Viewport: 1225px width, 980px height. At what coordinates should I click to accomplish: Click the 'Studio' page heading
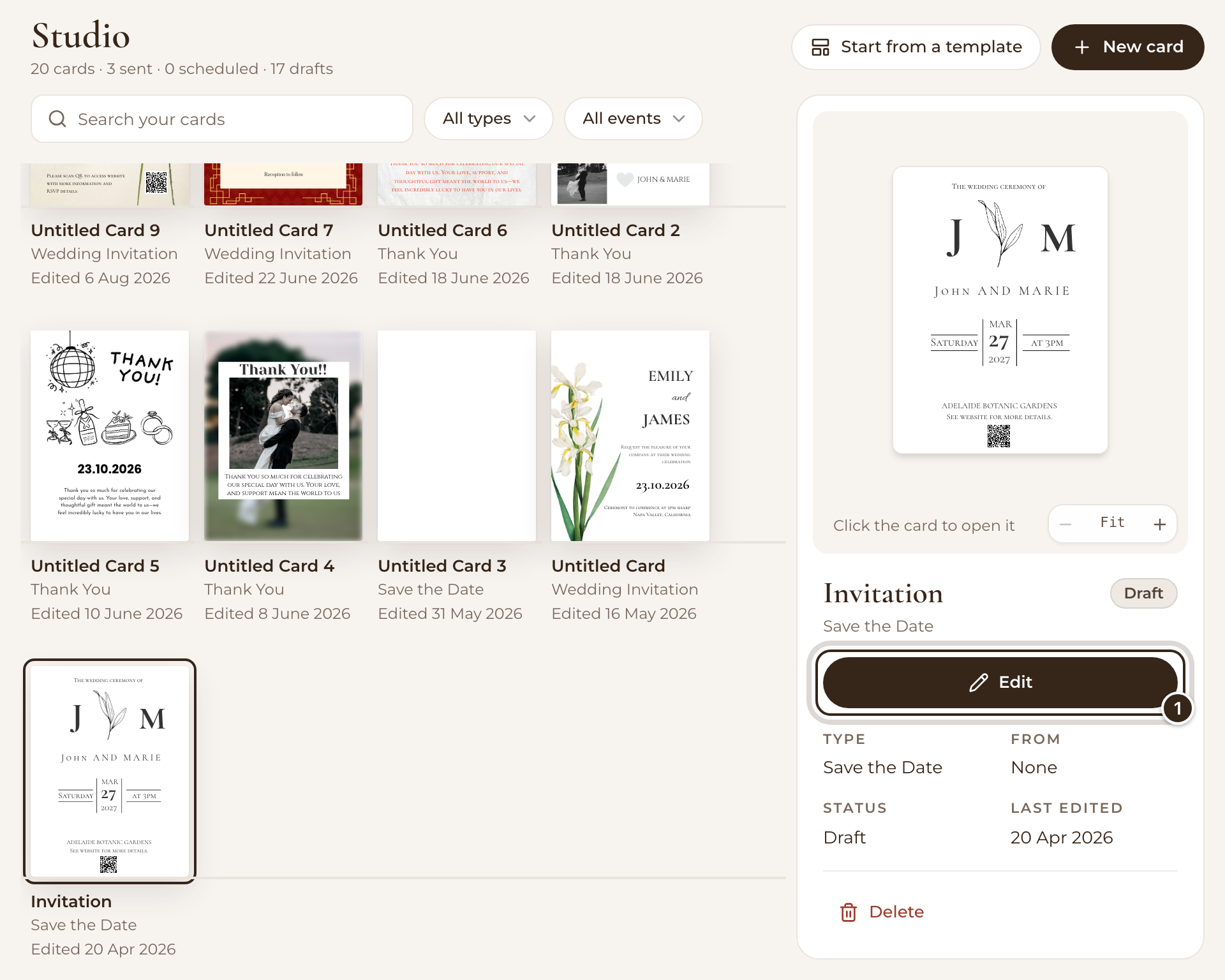point(81,36)
